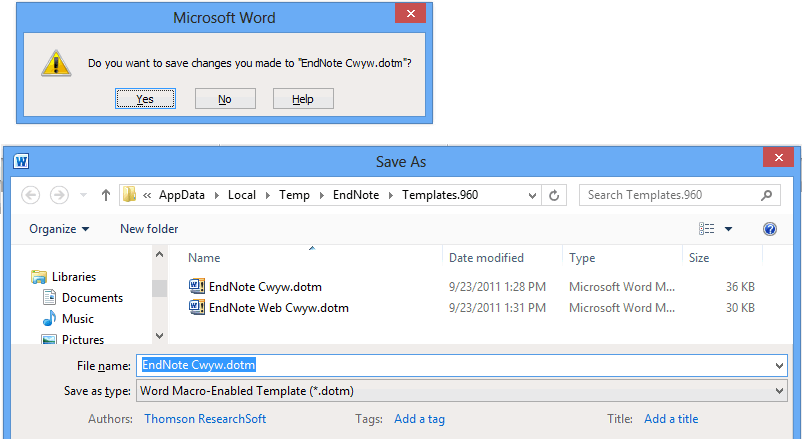Select file EndNote Cwyw.dotm
The width and height of the screenshot is (803, 439).
(265, 287)
